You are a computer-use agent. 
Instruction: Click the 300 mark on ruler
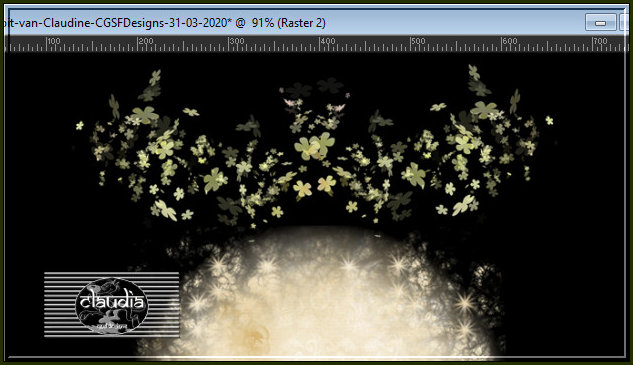click(236, 42)
